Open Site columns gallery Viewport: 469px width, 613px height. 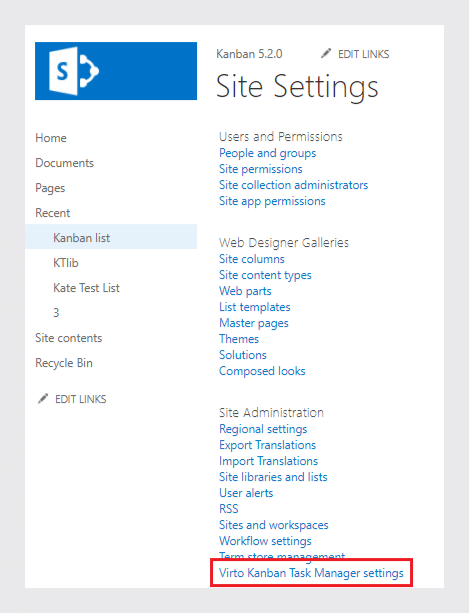point(252,259)
